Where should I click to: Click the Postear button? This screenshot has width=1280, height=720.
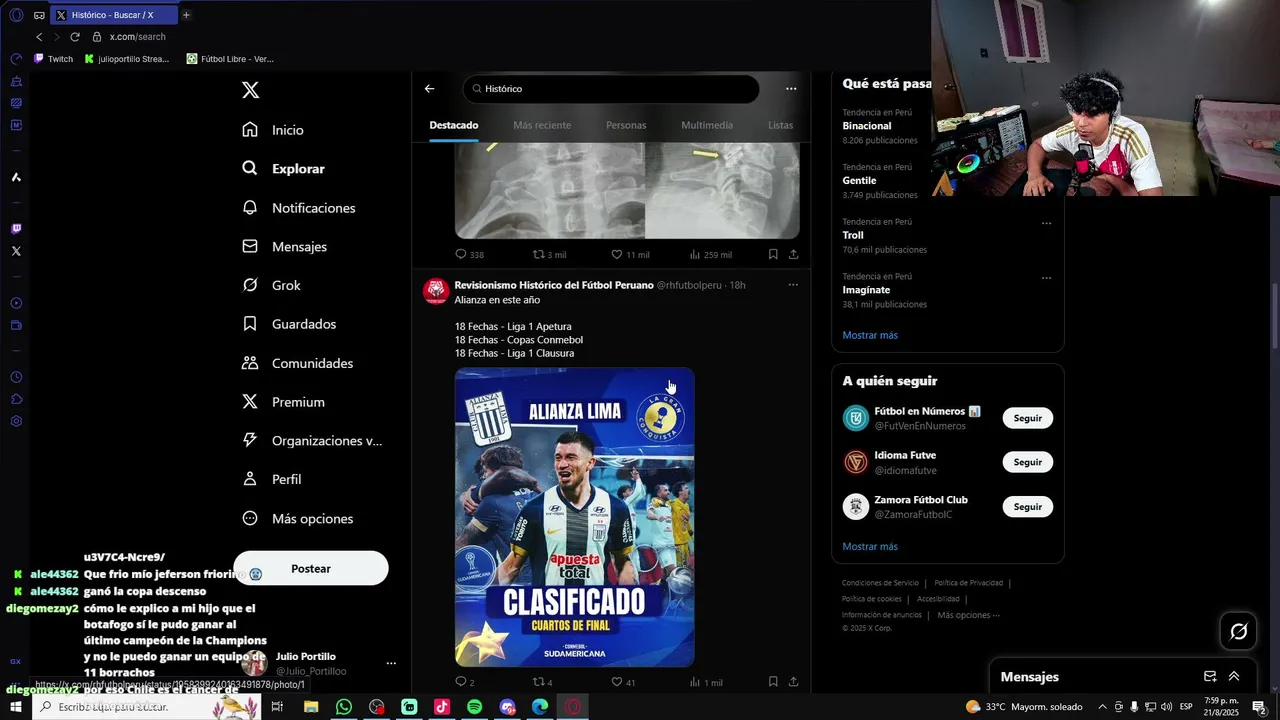tap(311, 568)
